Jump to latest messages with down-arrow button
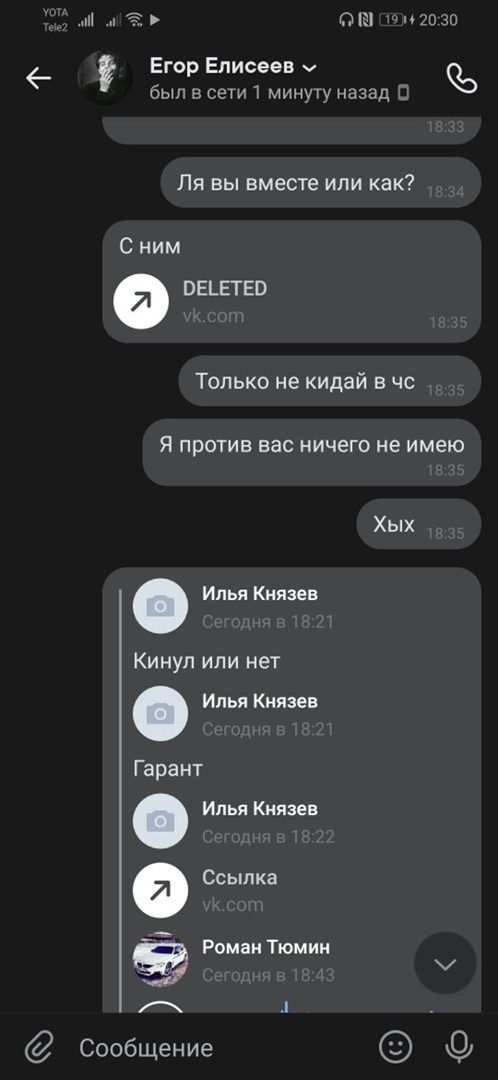This screenshot has width=498, height=1080. point(445,964)
